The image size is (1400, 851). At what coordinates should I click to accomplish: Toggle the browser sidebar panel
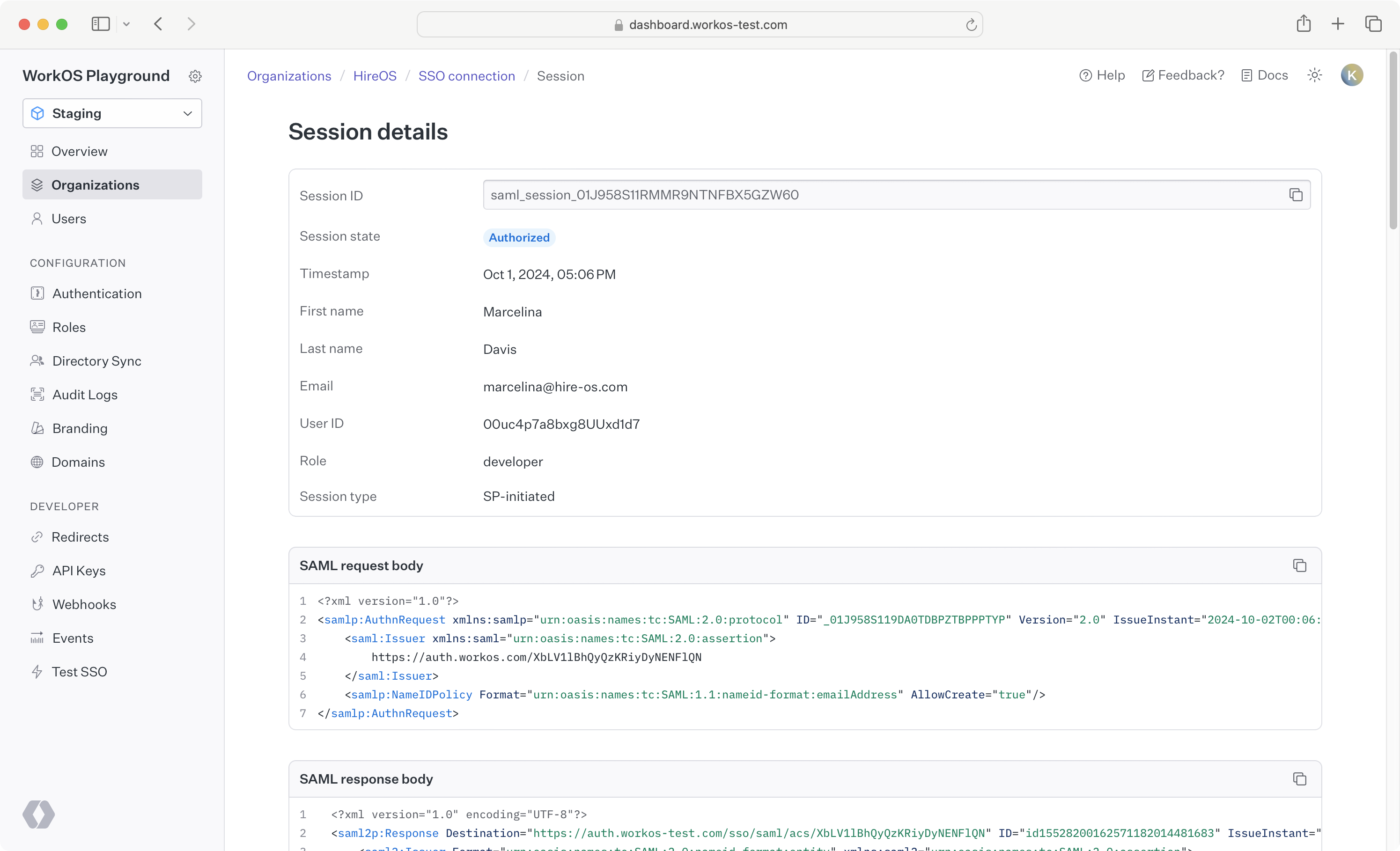click(x=100, y=24)
